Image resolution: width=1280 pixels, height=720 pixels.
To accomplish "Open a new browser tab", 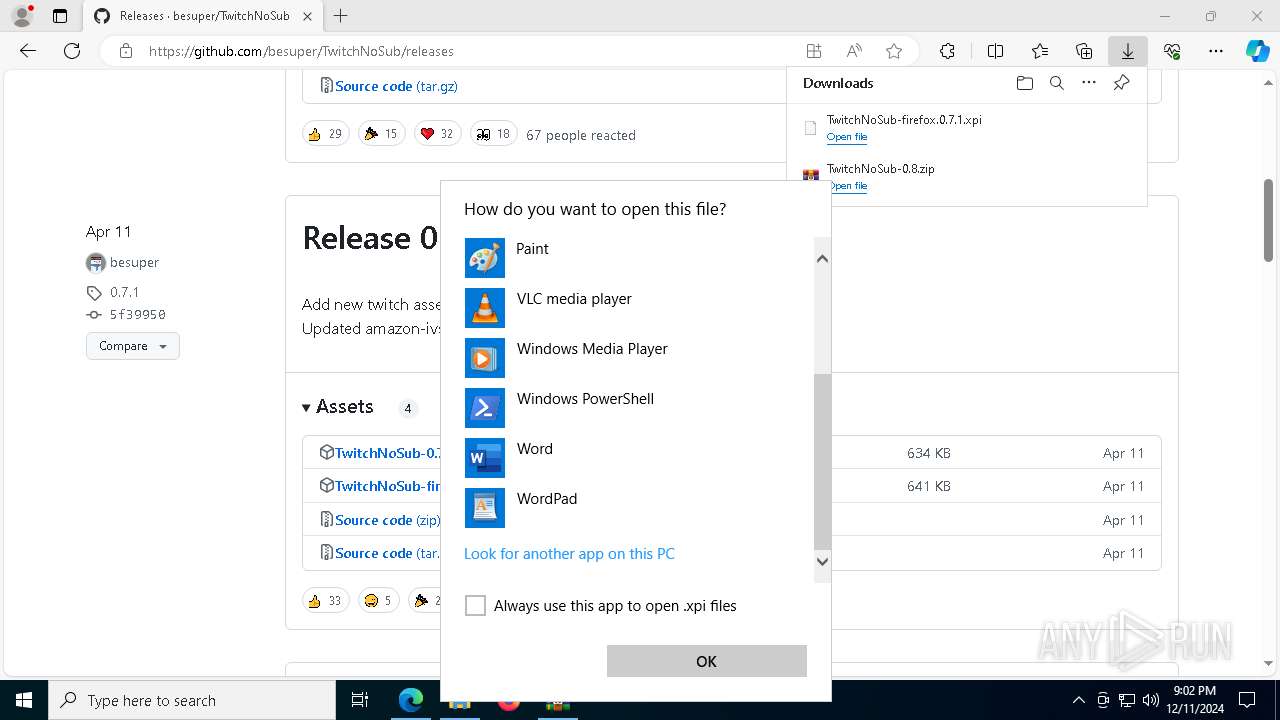I will tap(341, 16).
